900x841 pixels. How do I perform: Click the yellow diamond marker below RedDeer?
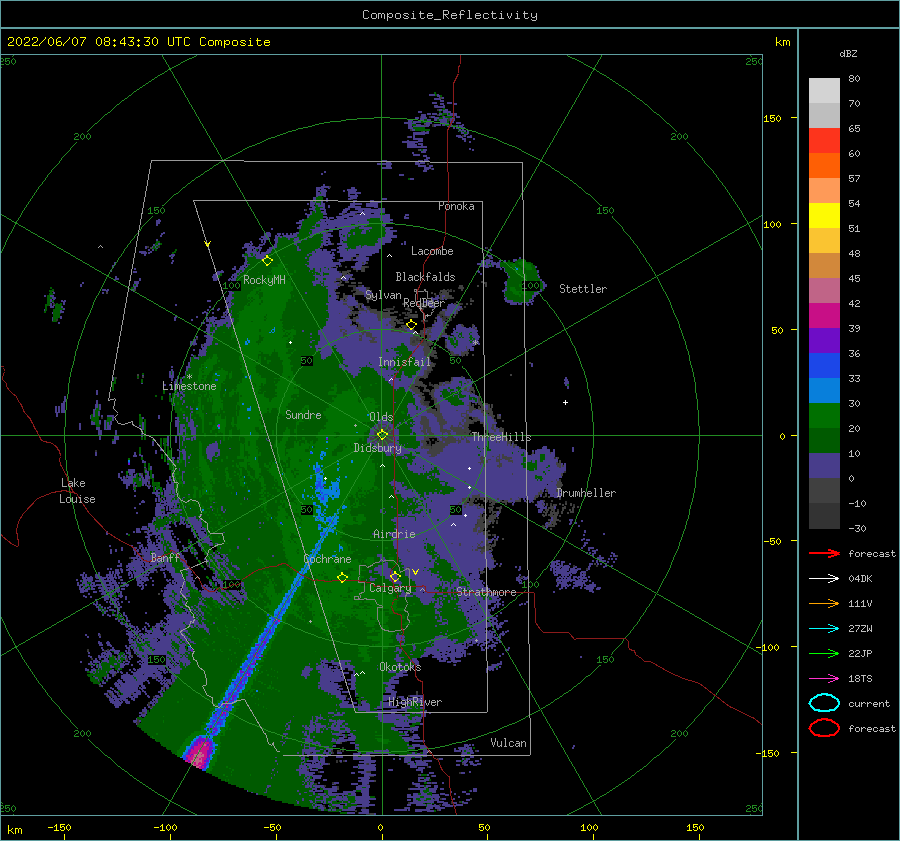[412, 325]
